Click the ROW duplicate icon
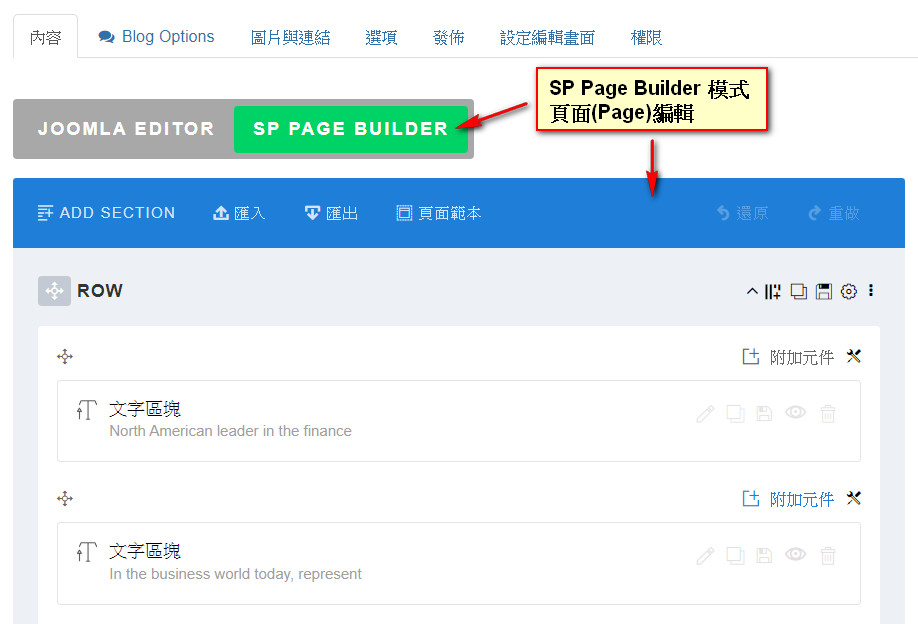The height and width of the screenshot is (624, 918). (x=799, y=291)
